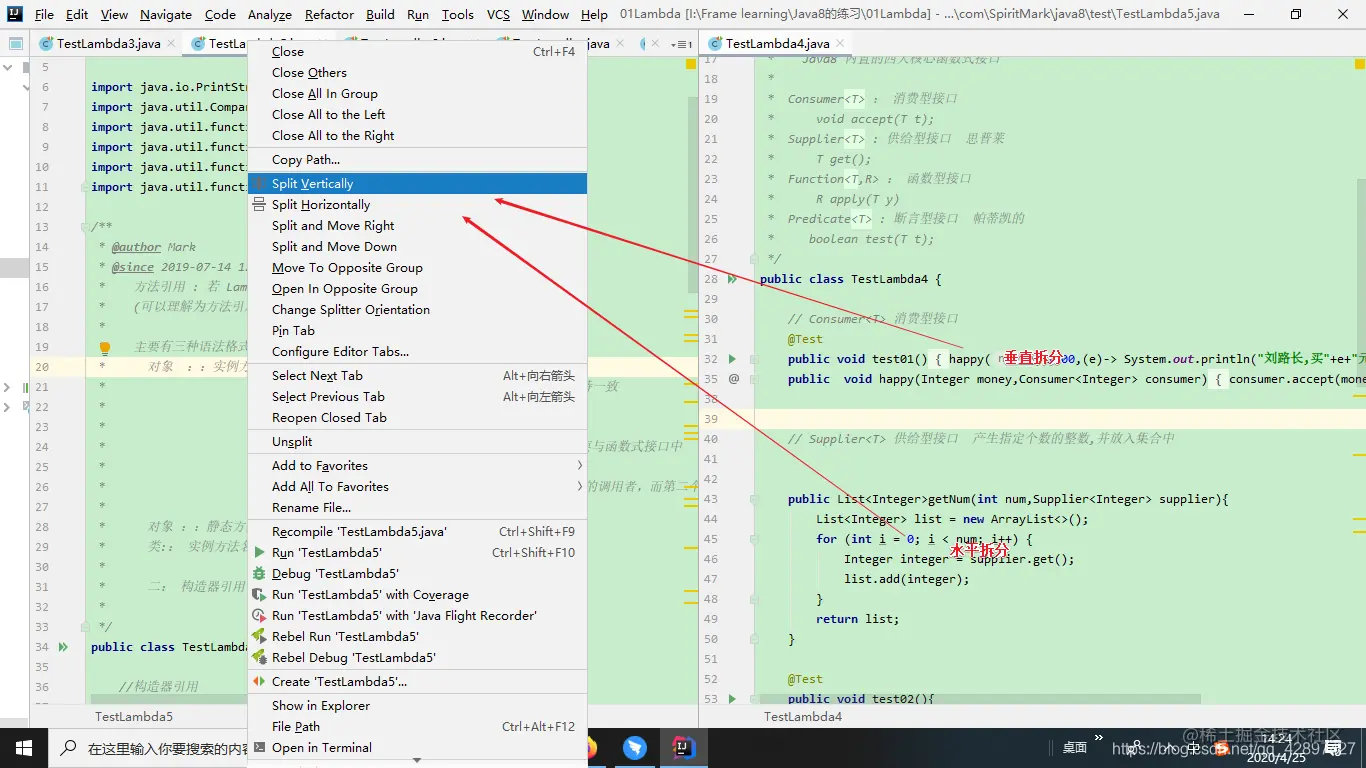Expand the left sidebar tree arrow near line 21
1366x768 pixels.
[x=8, y=387]
